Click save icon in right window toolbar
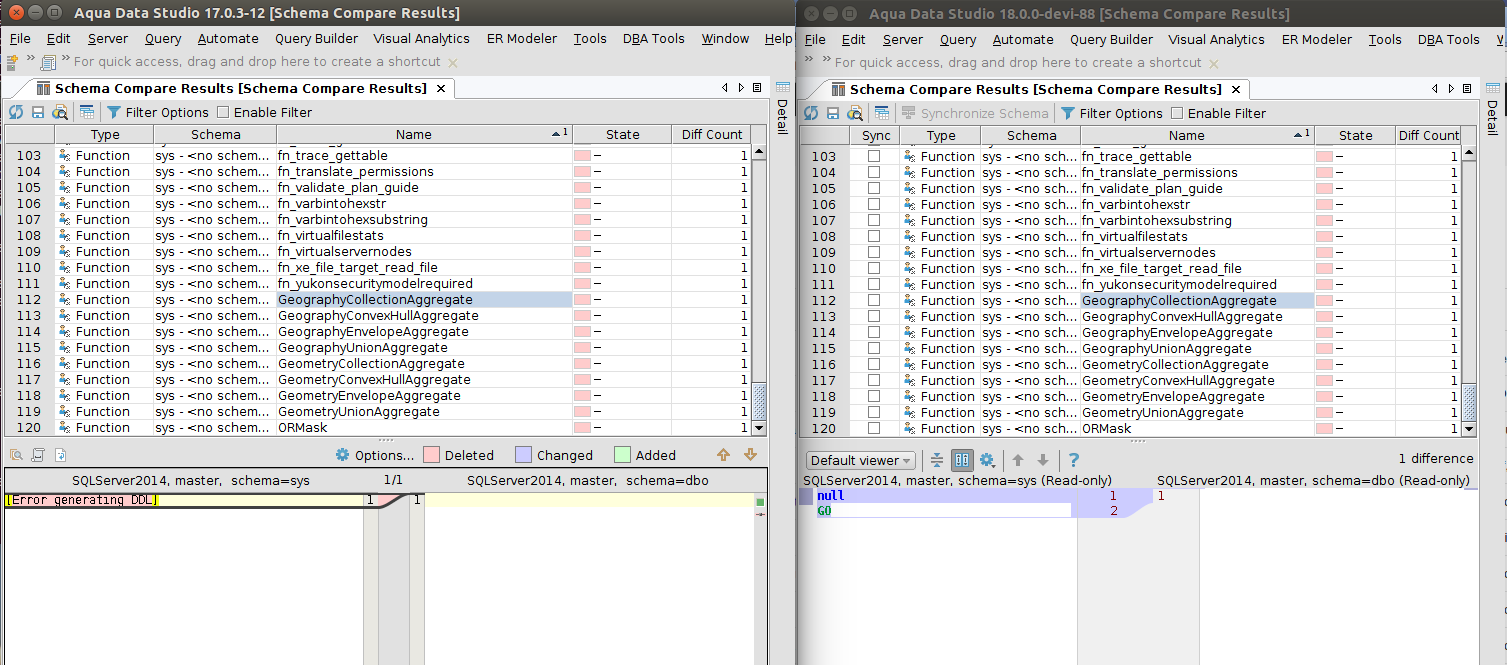Image resolution: width=1507 pixels, height=665 pixels. [x=833, y=113]
